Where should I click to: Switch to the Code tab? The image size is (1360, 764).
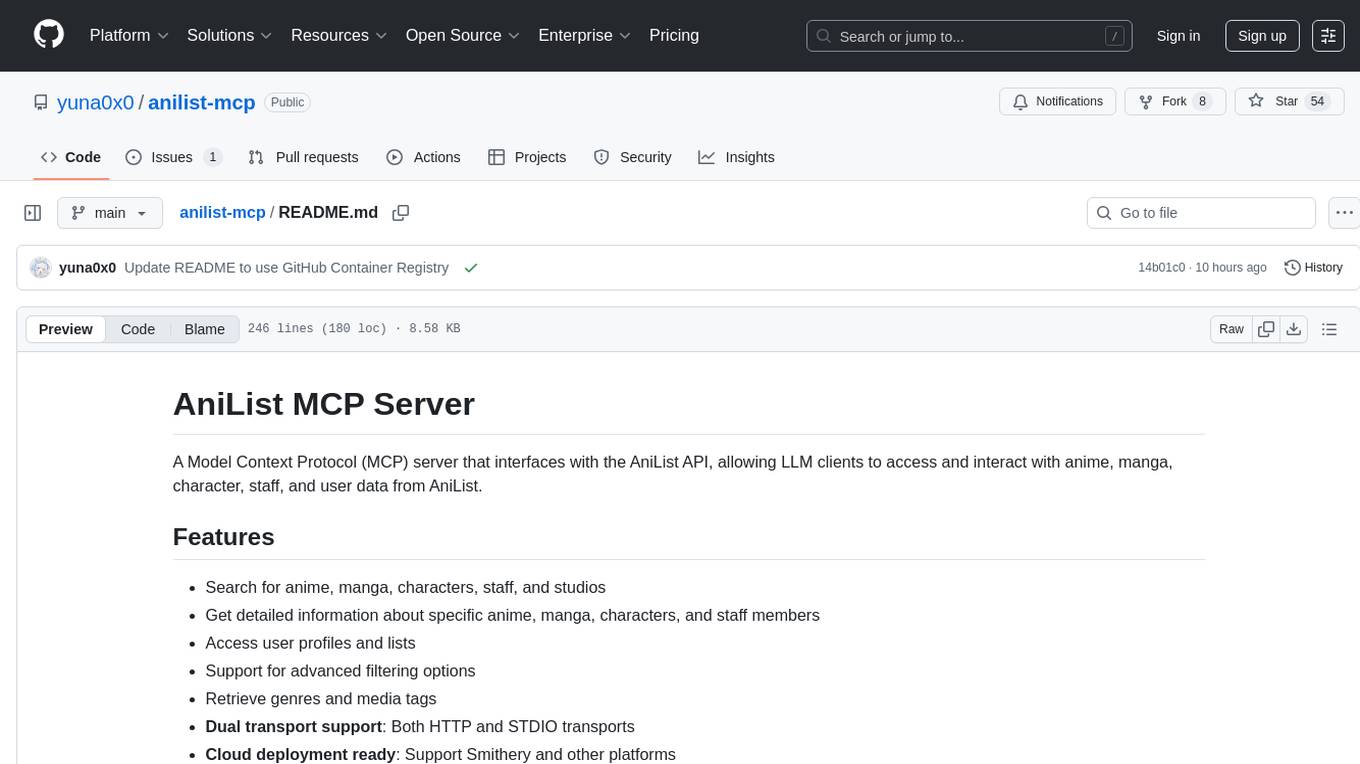click(71, 157)
